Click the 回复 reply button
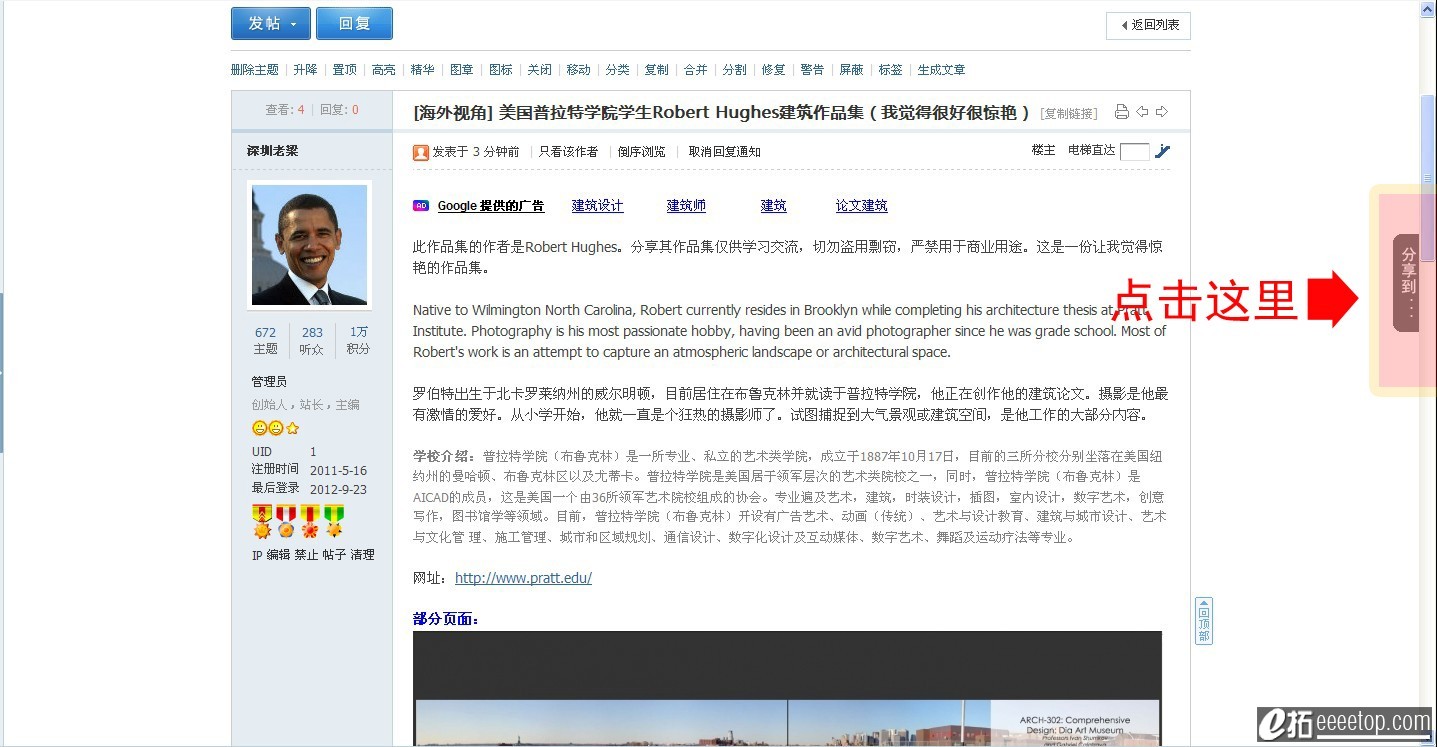Screen dimensions: 1437x747 354,24
